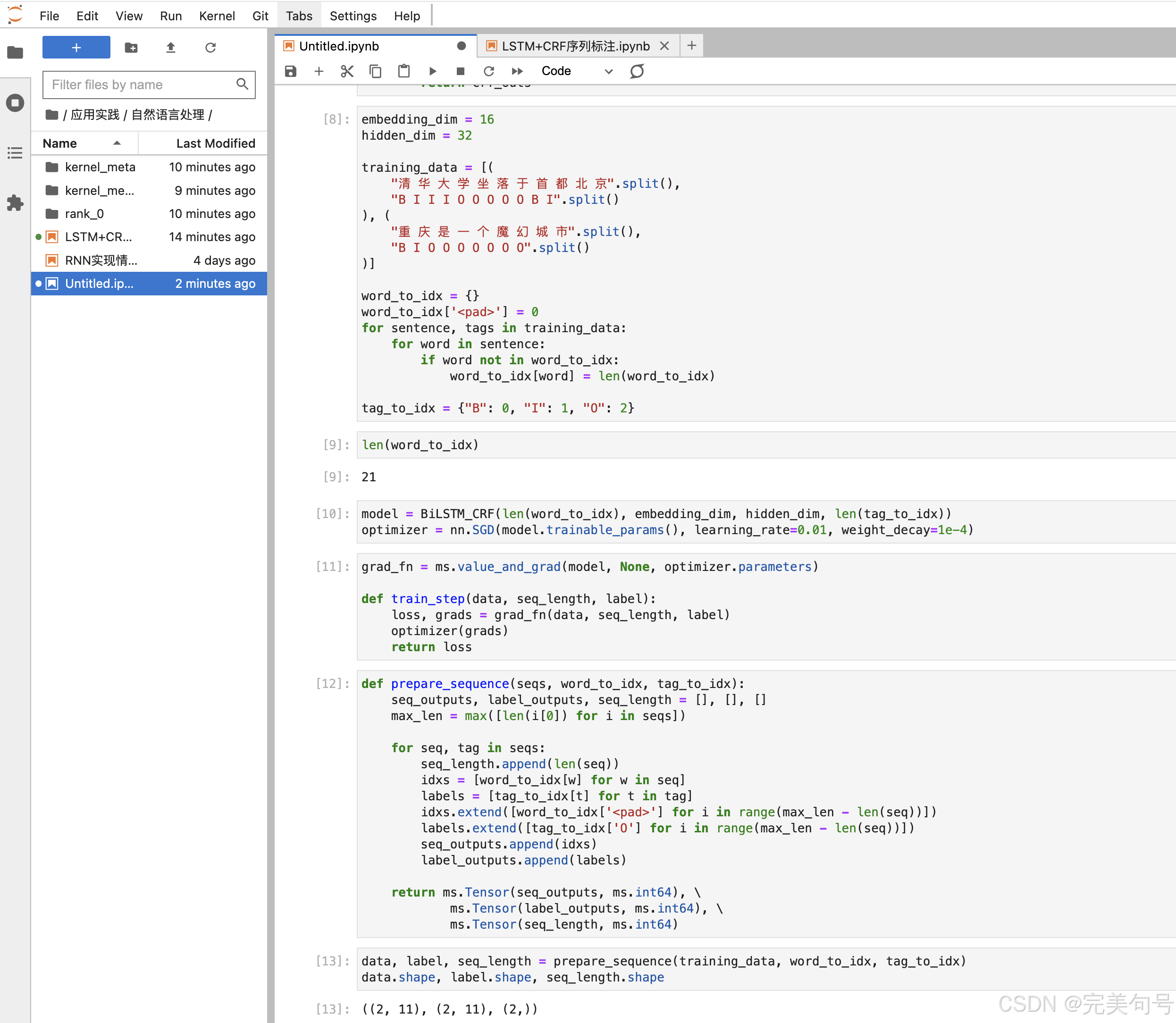
Task: Open the rank_0 folder
Action: [84, 213]
